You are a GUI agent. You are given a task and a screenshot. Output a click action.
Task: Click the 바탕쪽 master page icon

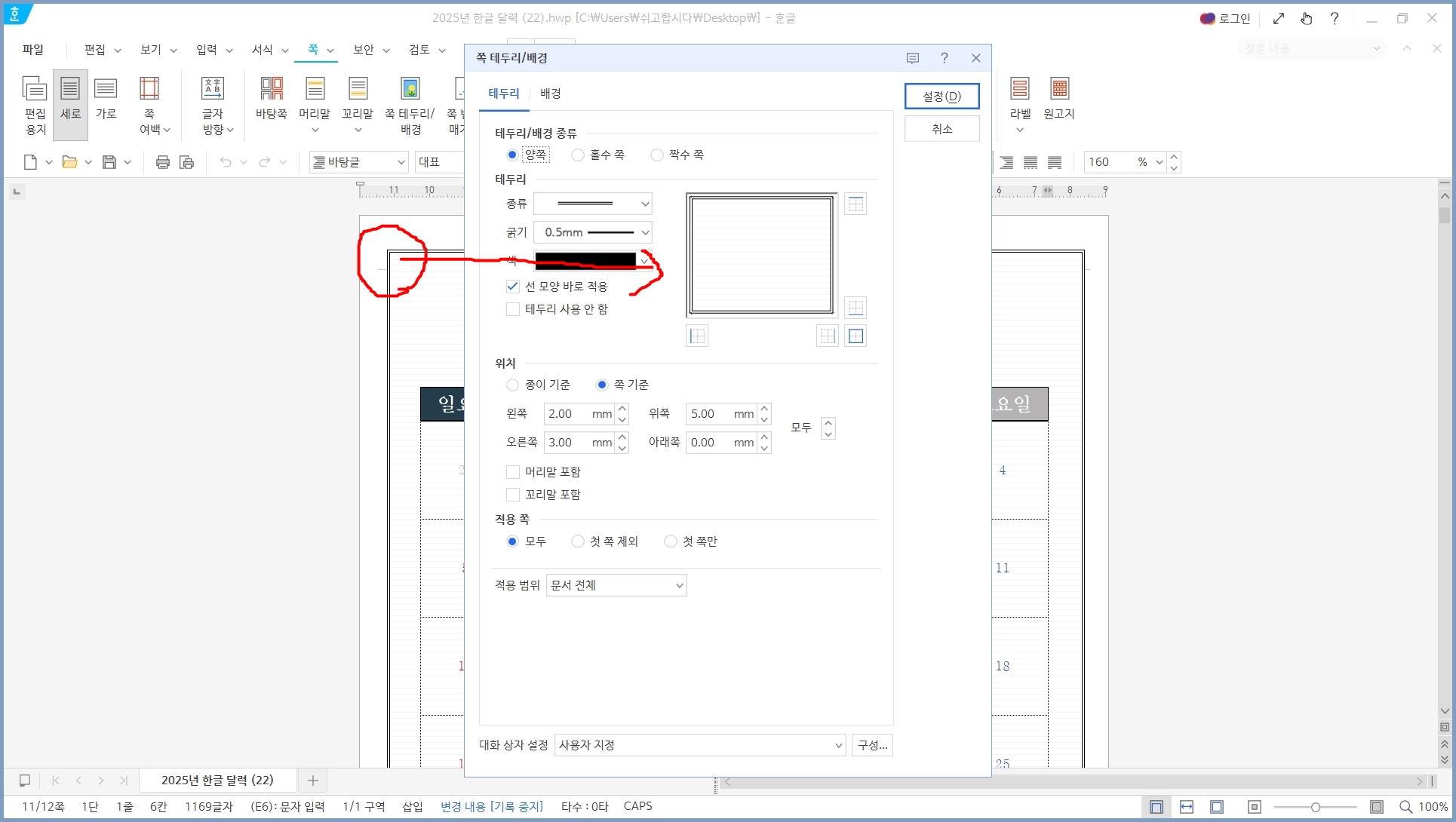(x=271, y=98)
